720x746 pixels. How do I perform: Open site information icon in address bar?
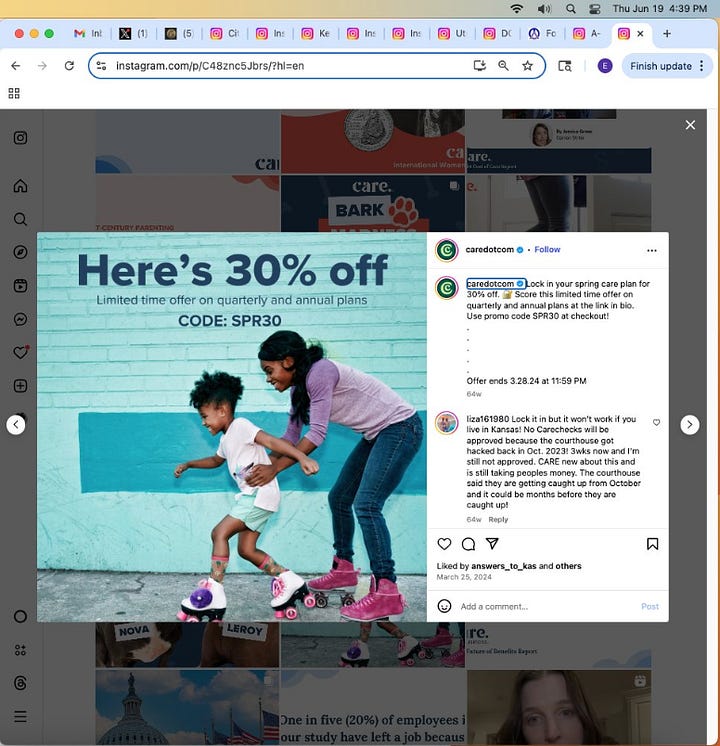coord(101,66)
